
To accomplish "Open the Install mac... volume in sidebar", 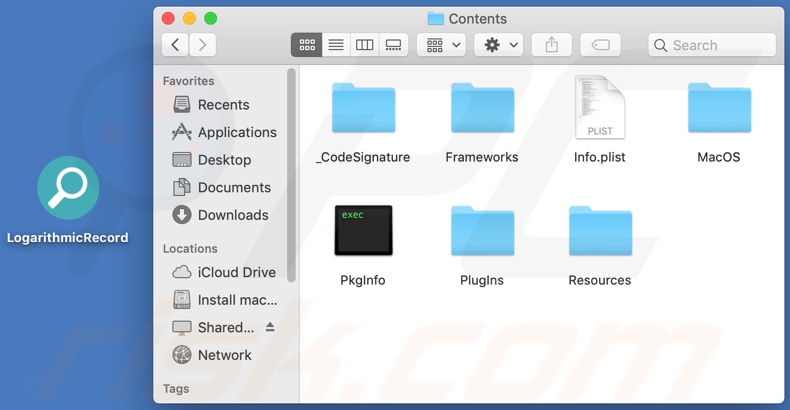I will [x=223, y=300].
